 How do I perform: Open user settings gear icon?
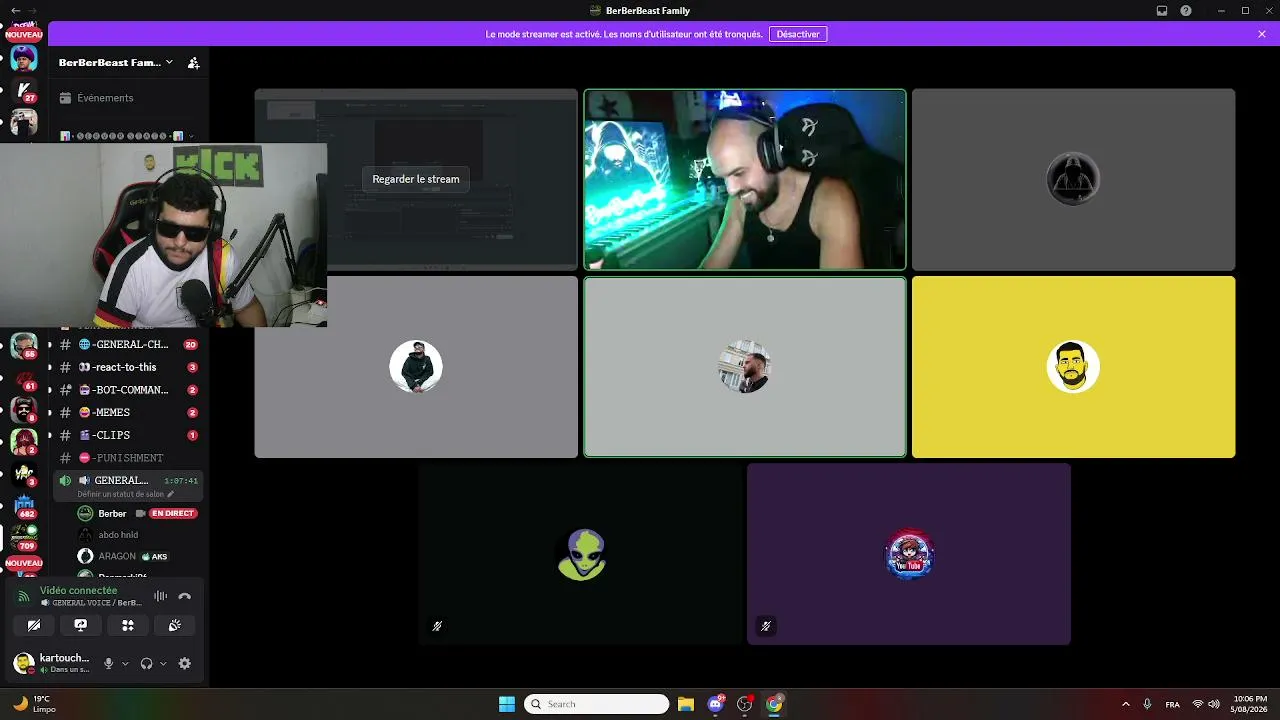click(x=184, y=663)
